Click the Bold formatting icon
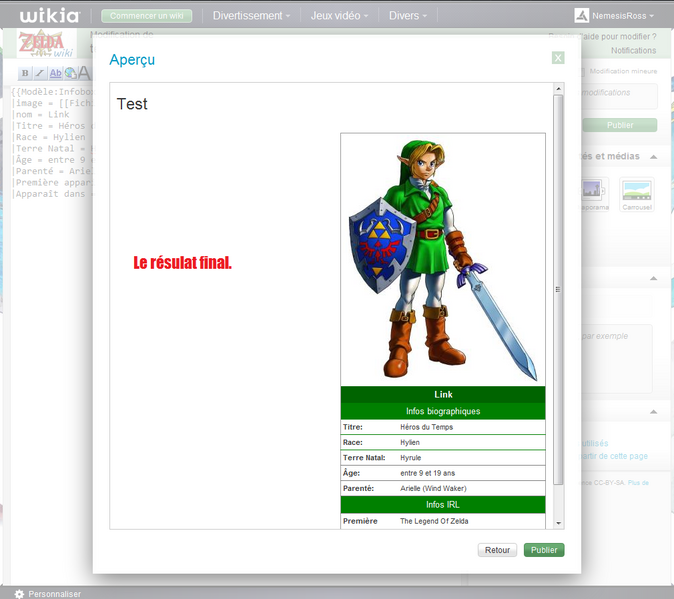This screenshot has width=674, height=599. (25, 73)
